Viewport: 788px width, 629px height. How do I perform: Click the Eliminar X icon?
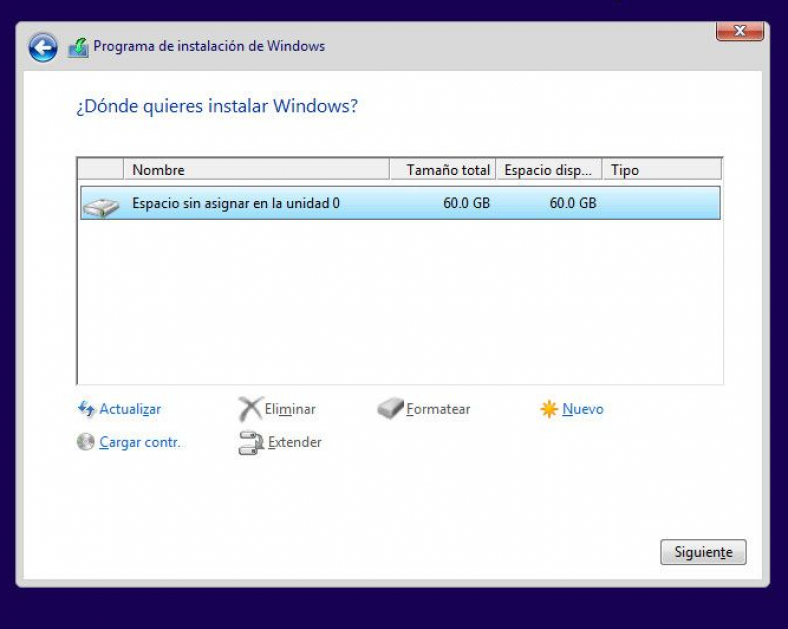(x=250, y=409)
